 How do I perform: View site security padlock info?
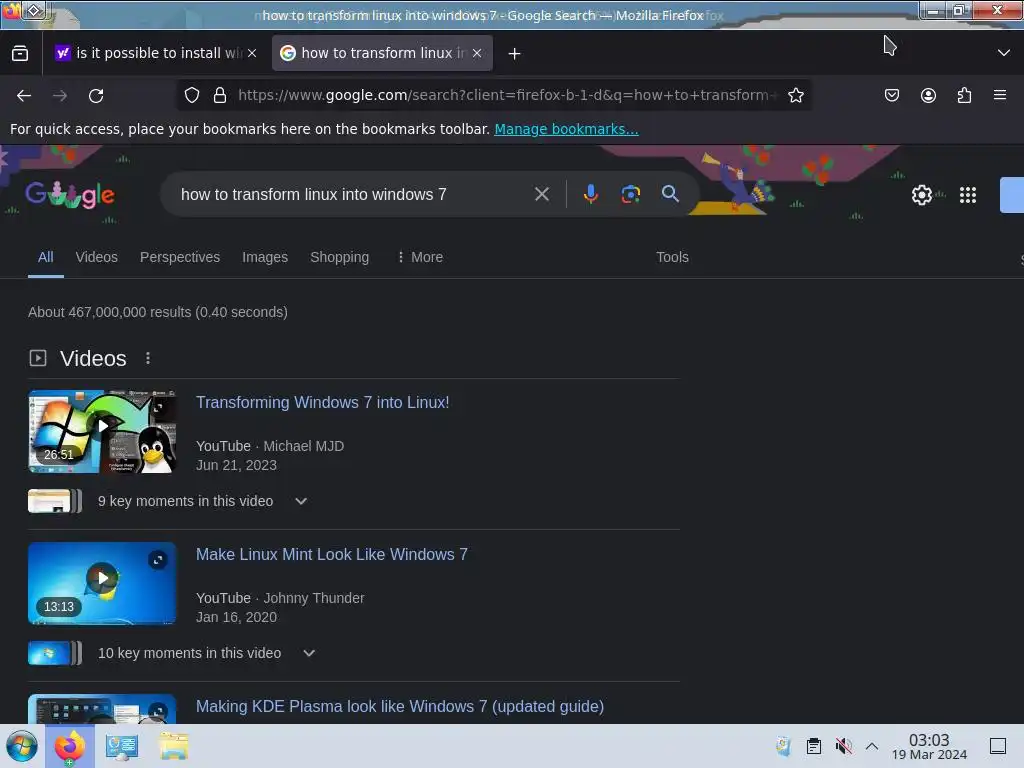pos(220,95)
